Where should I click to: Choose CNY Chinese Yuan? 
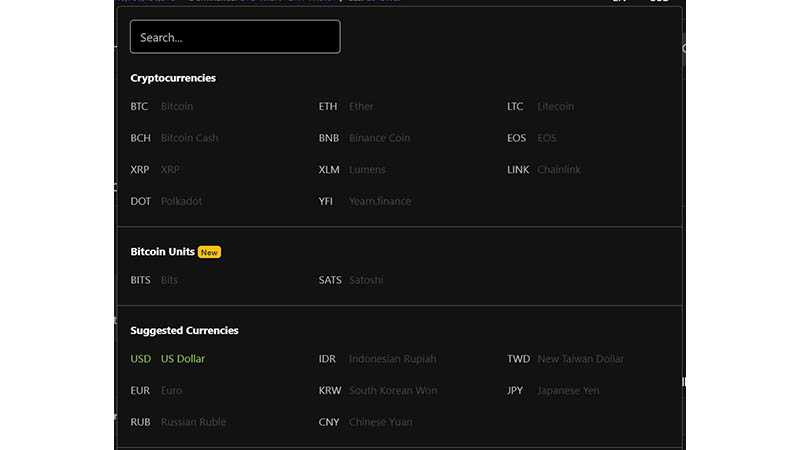point(365,422)
